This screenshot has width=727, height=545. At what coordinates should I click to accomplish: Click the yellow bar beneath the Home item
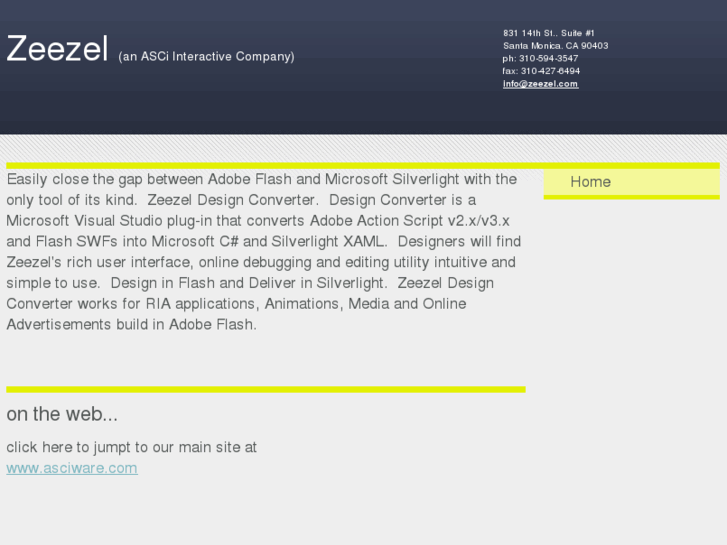pyautogui.click(x=631, y=197)
